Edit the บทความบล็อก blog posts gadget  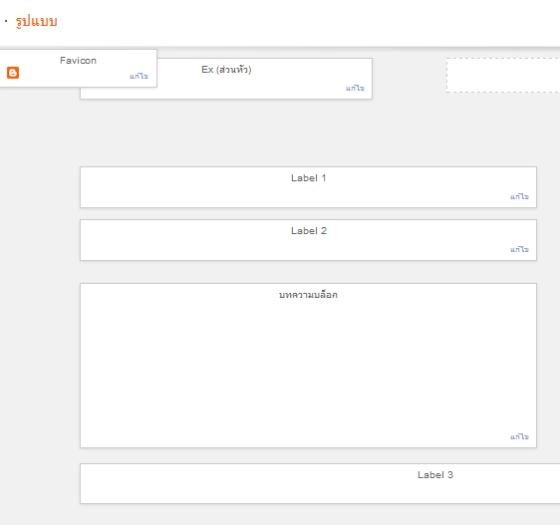519,436
